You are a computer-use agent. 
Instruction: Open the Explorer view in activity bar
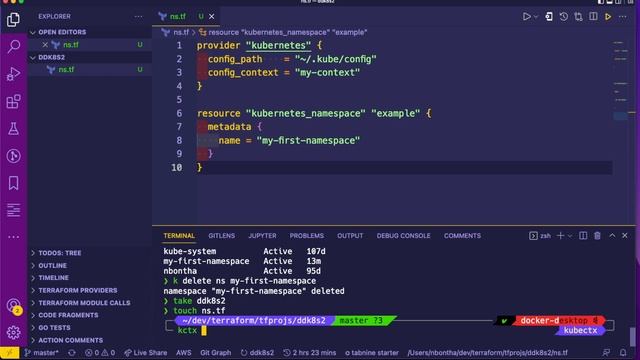(13, 20)
